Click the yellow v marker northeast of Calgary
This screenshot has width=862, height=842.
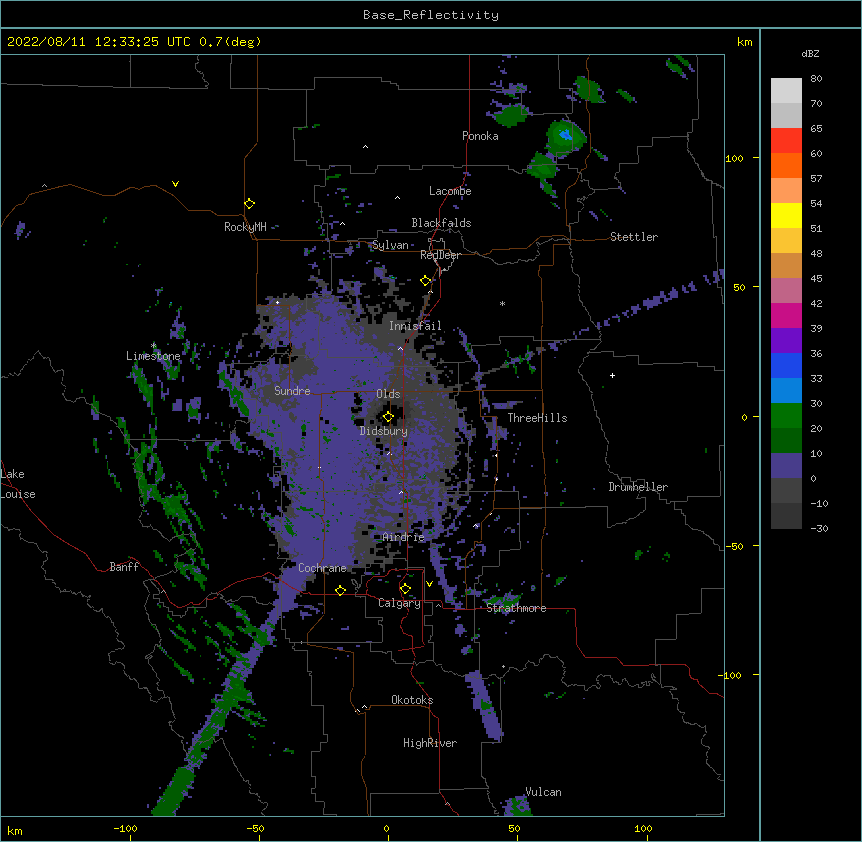pos(429,584)
